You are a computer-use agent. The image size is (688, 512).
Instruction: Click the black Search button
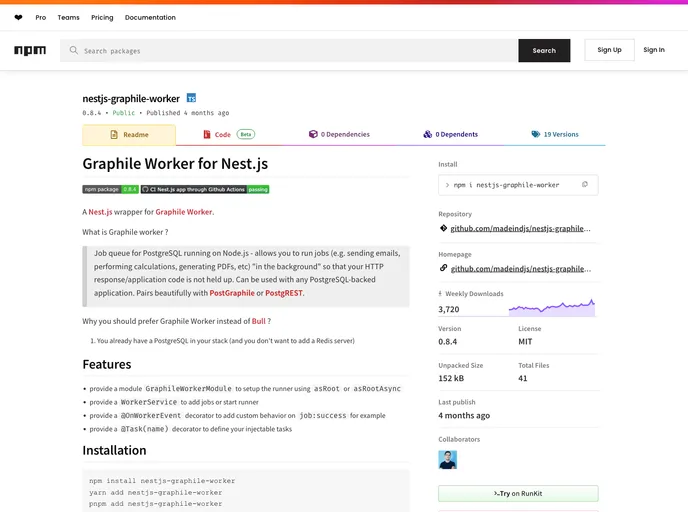click(x=544, y=50)
